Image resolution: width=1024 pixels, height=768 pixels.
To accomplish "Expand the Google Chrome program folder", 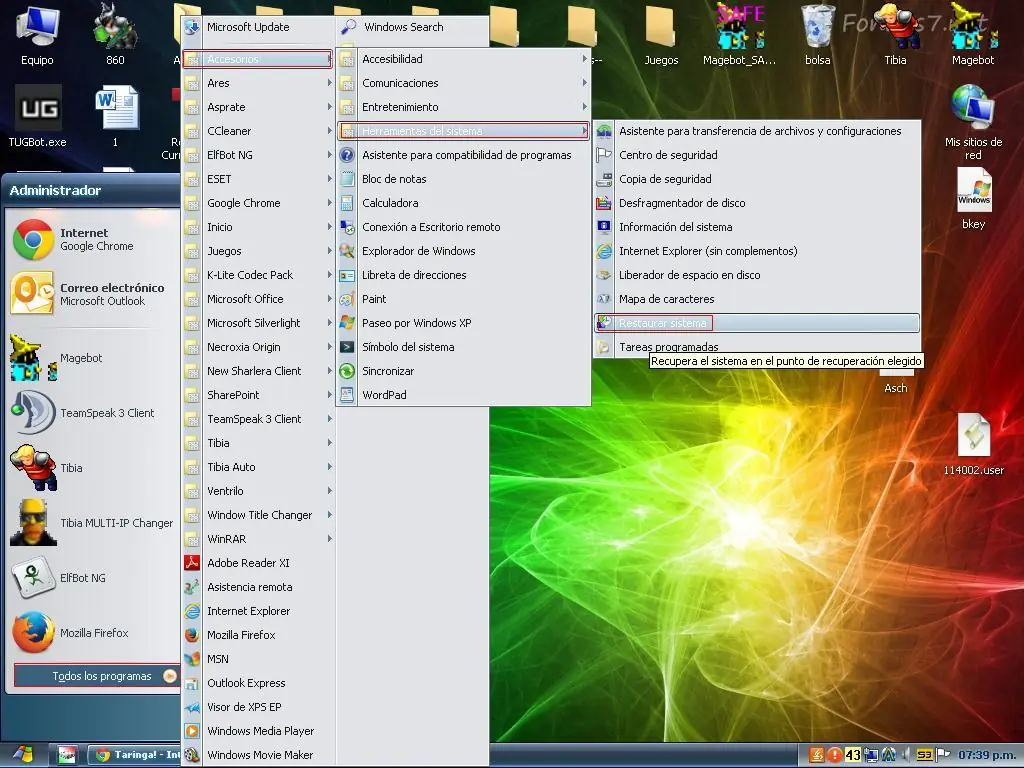I will [x=257, y=203].
